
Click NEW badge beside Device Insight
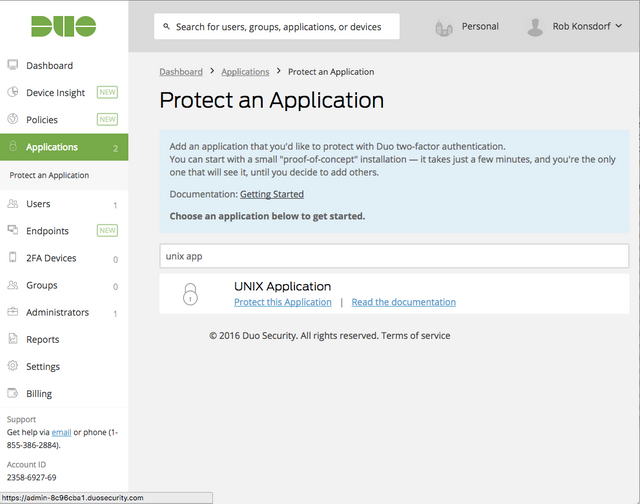[107, 92]
